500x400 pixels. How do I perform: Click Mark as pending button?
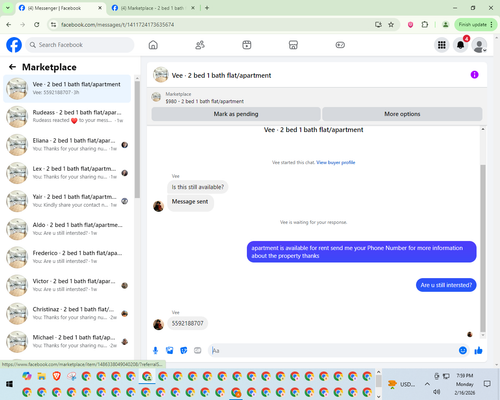tap(236, 114)
